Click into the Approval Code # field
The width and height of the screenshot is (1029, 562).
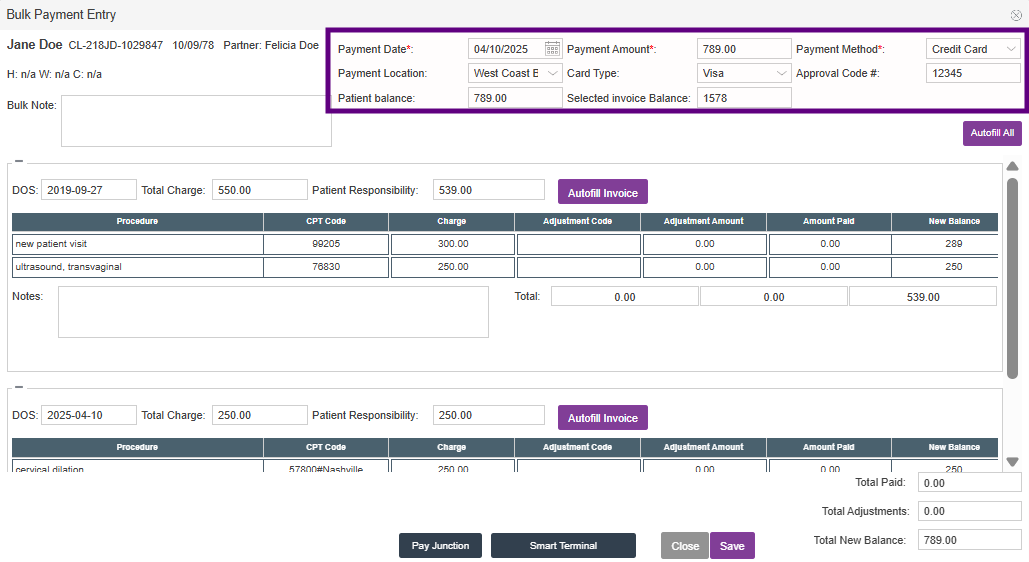[972, 73]
